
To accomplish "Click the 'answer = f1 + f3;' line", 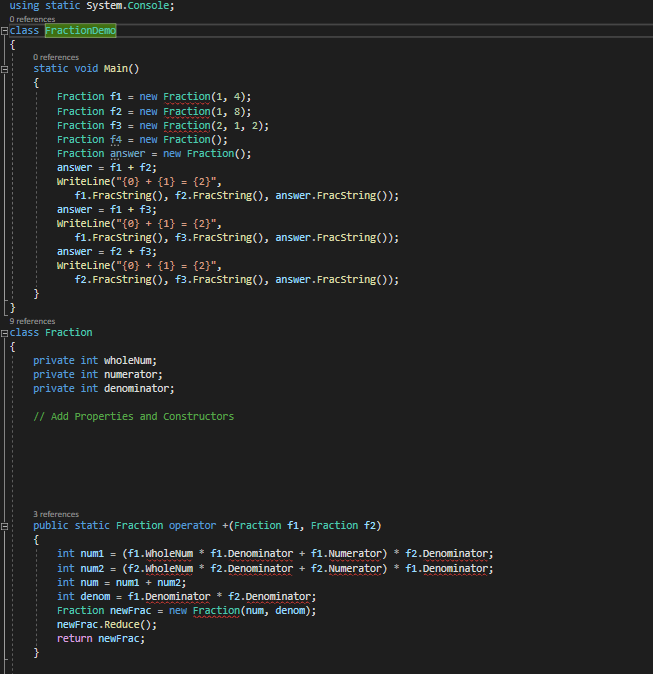I will tap(107, 210).
